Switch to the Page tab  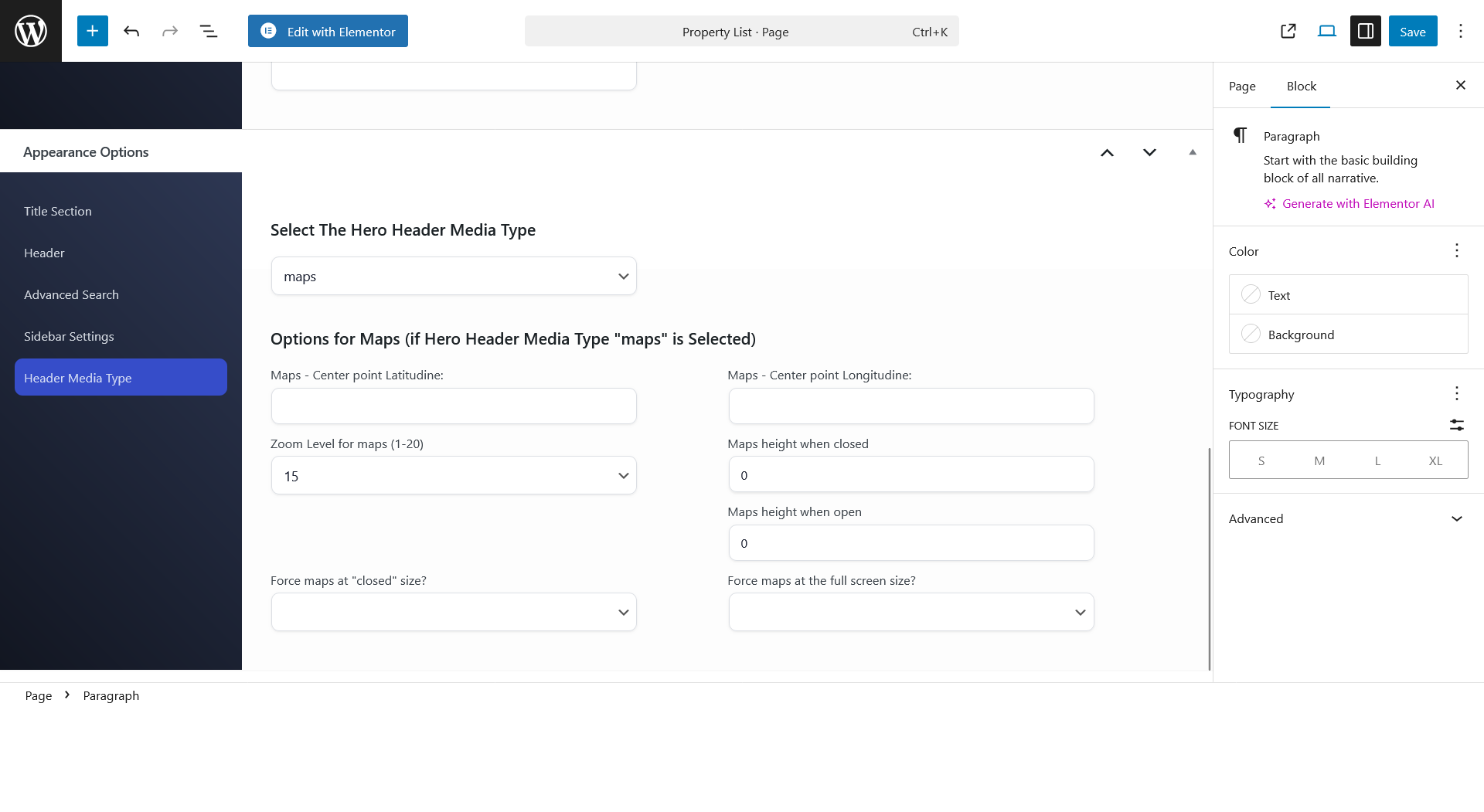(1241, 87)
